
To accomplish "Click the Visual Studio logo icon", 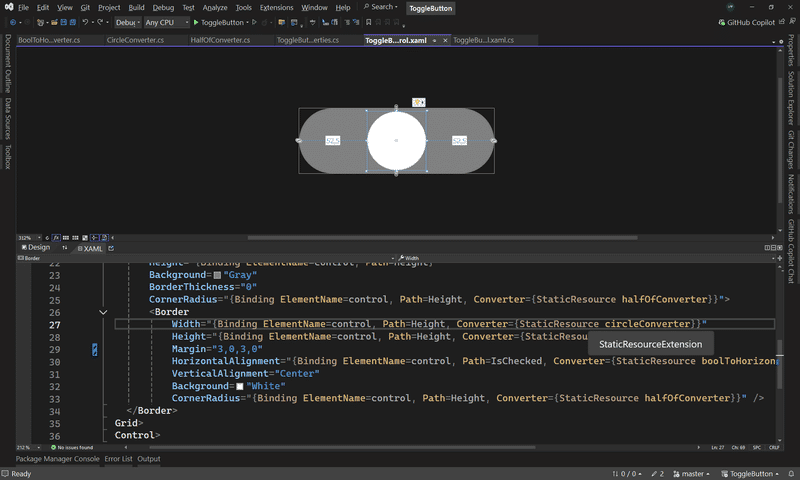I will pos(9,7).
